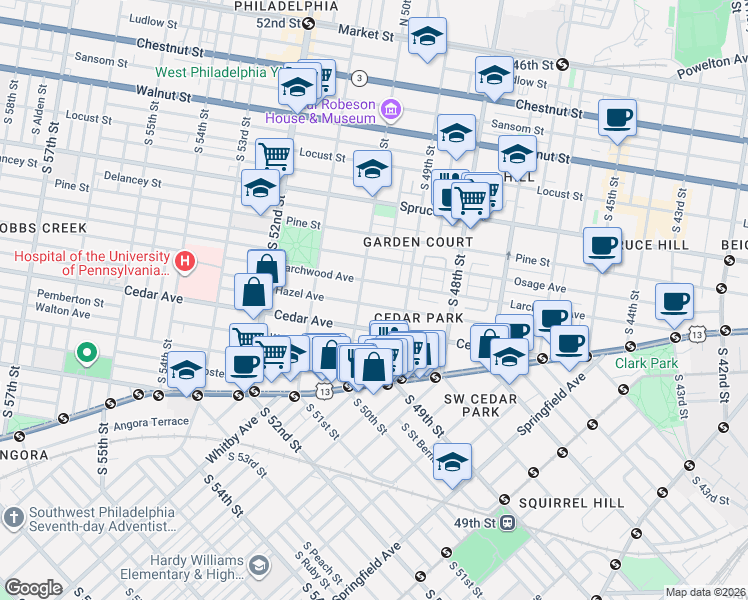Click Southwest Philadelphia Seventh-day Adventist label
This screenshot has height=600, width=748.
[102, 519]
